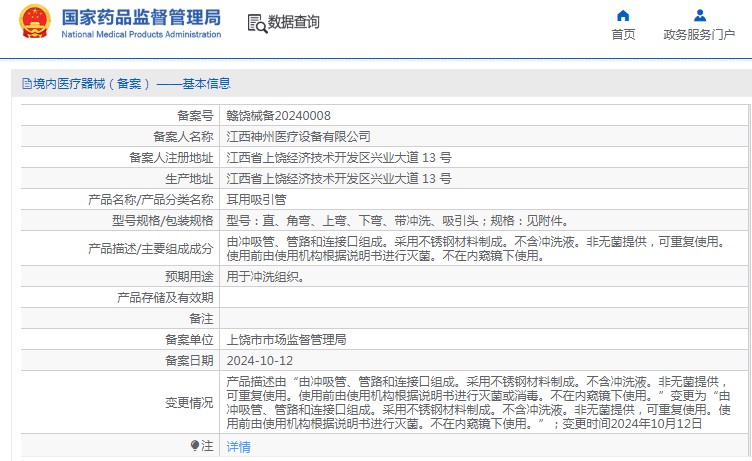Click the 产品存储及有效期 label
The image size is (752, 461).
[165, 298]
